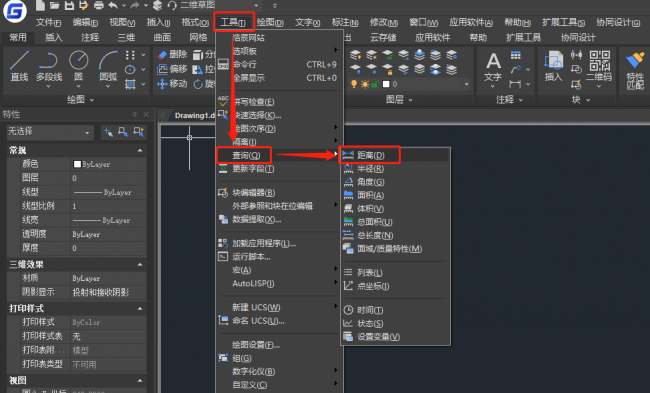The height and width of the screenshot is (393, 650).
Task: Click the open folder icon in quick toolbar
Action: click(x=54, y=5)
